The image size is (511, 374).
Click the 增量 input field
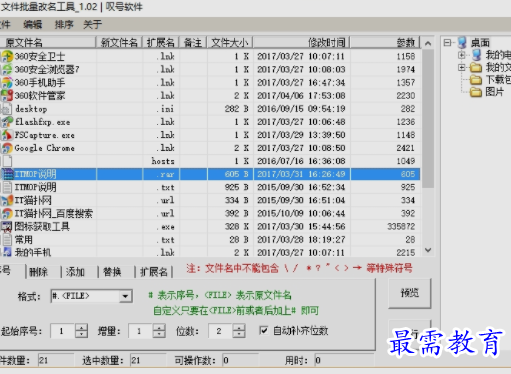(141, 331)
